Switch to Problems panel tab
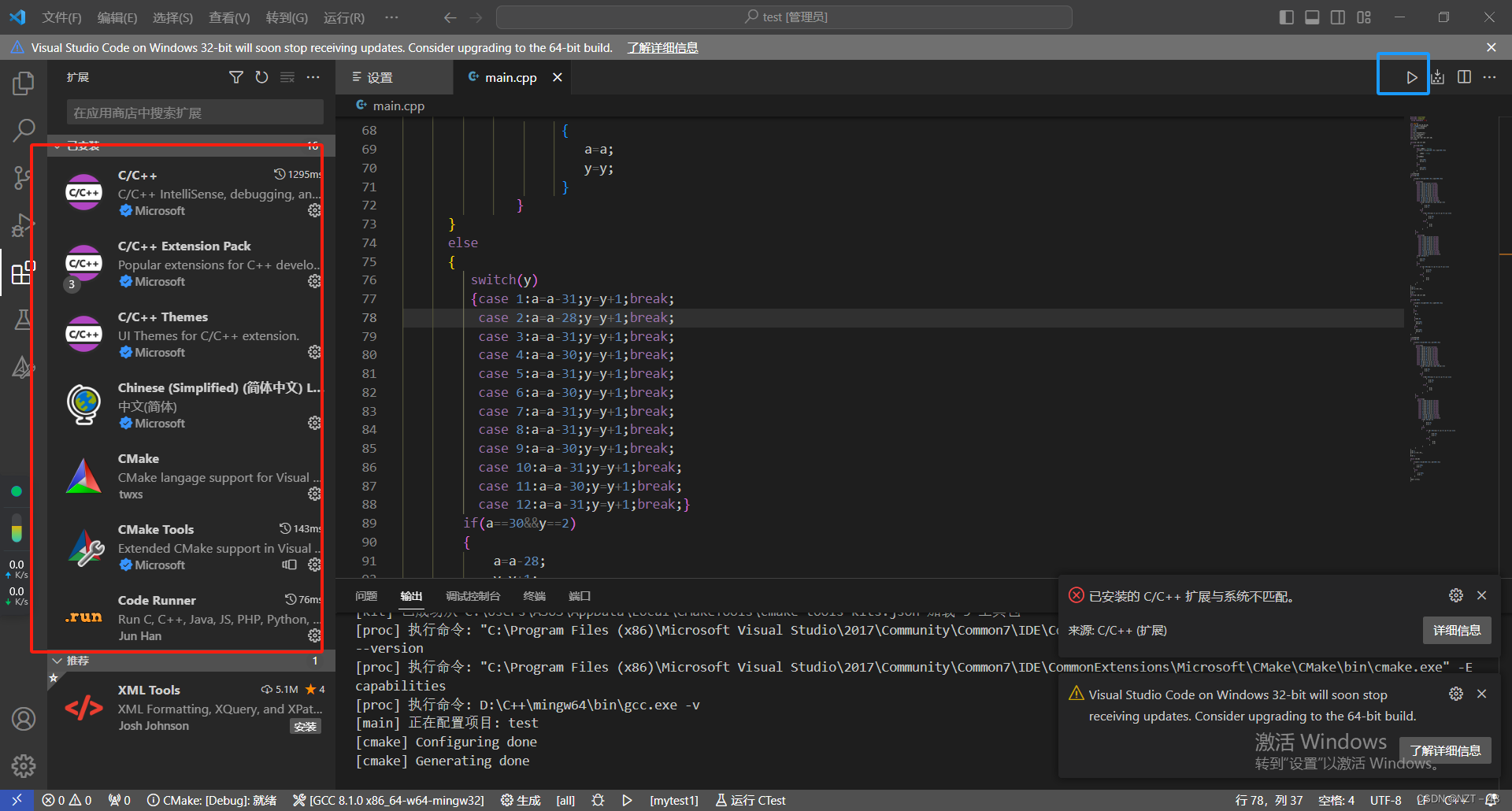This screenshot has height=811, width=1512. 366,596
